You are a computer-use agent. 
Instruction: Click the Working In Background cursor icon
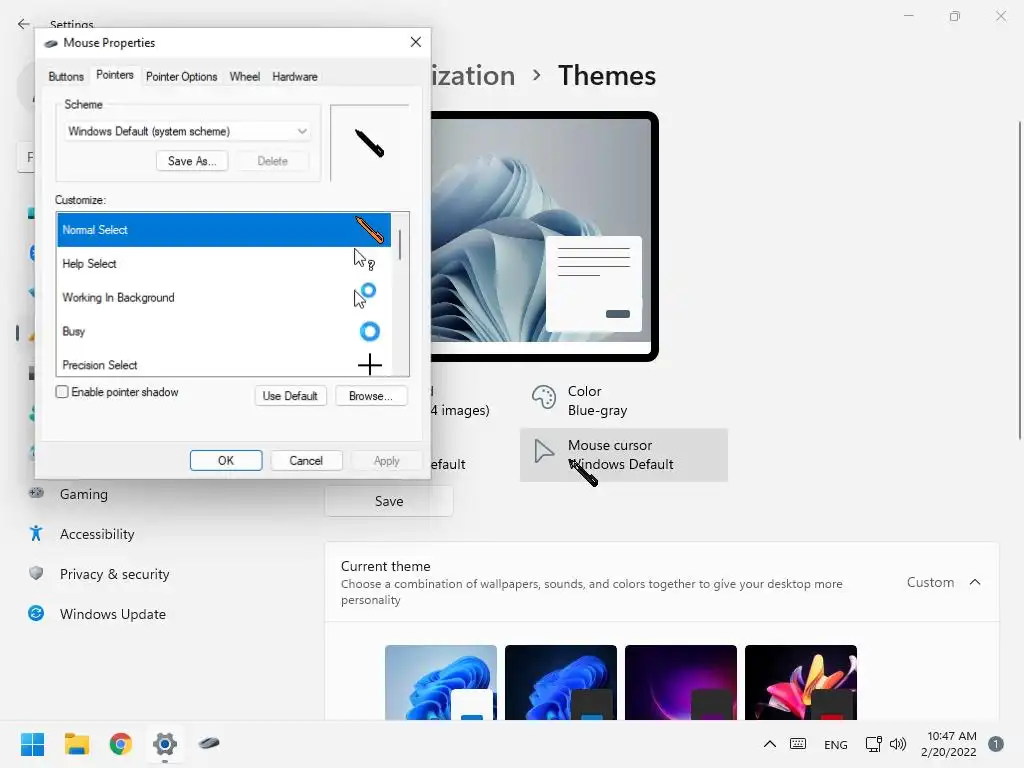[364, 295]
